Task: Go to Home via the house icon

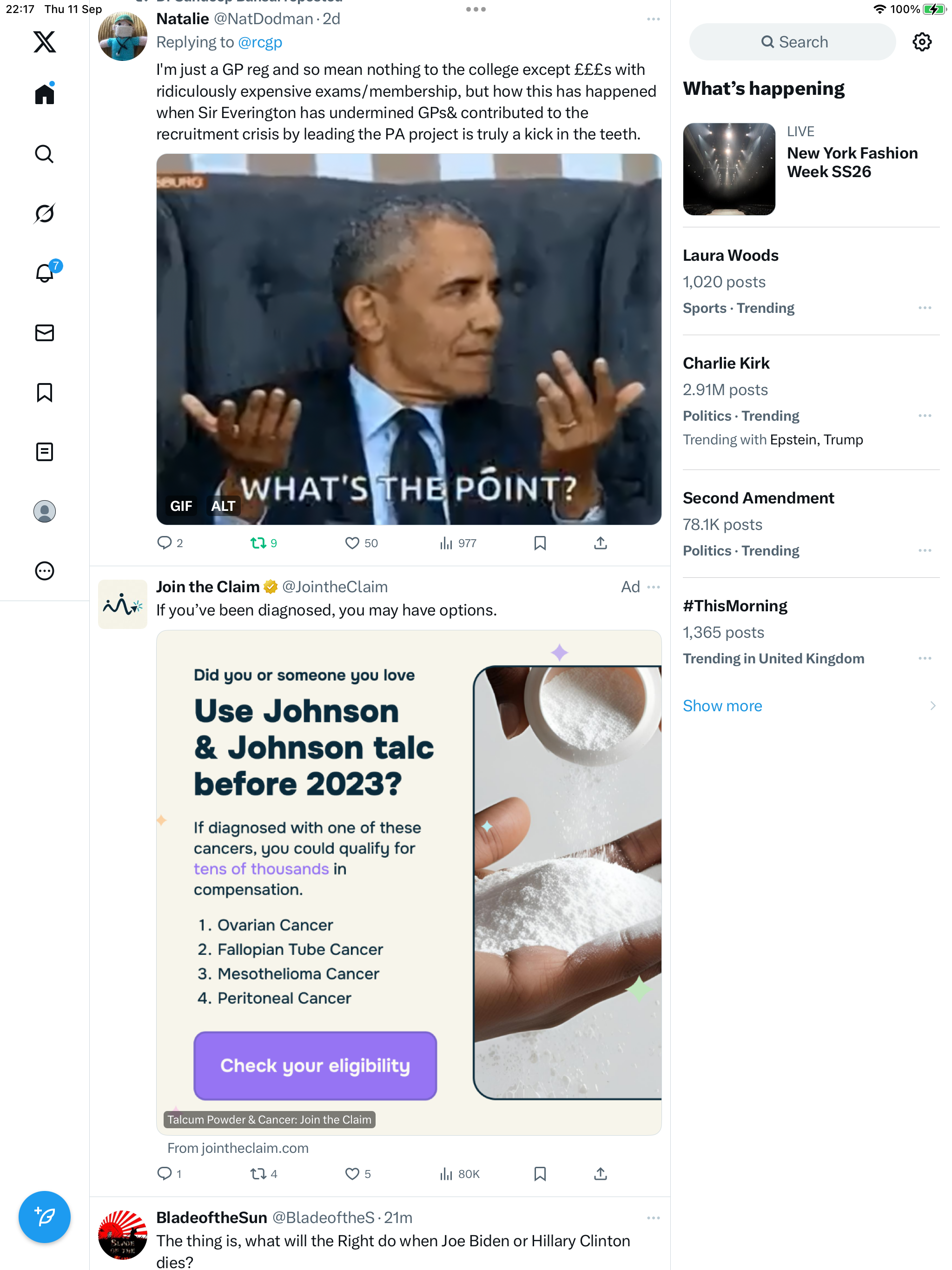Action: [44, 93]
